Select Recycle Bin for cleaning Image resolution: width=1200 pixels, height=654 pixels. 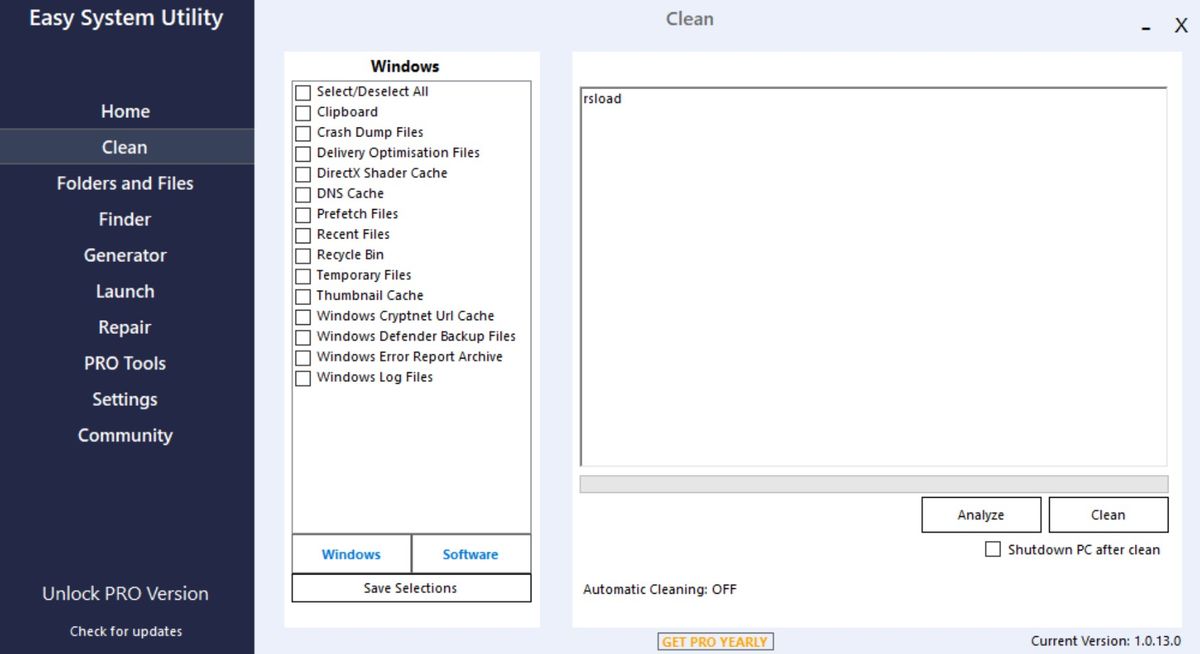click(x=304, y=255)
